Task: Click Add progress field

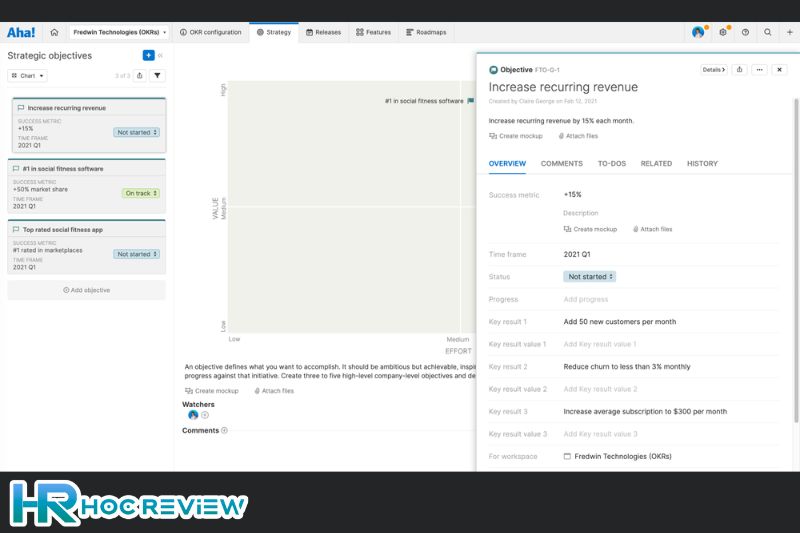Action: coord(586,299)
